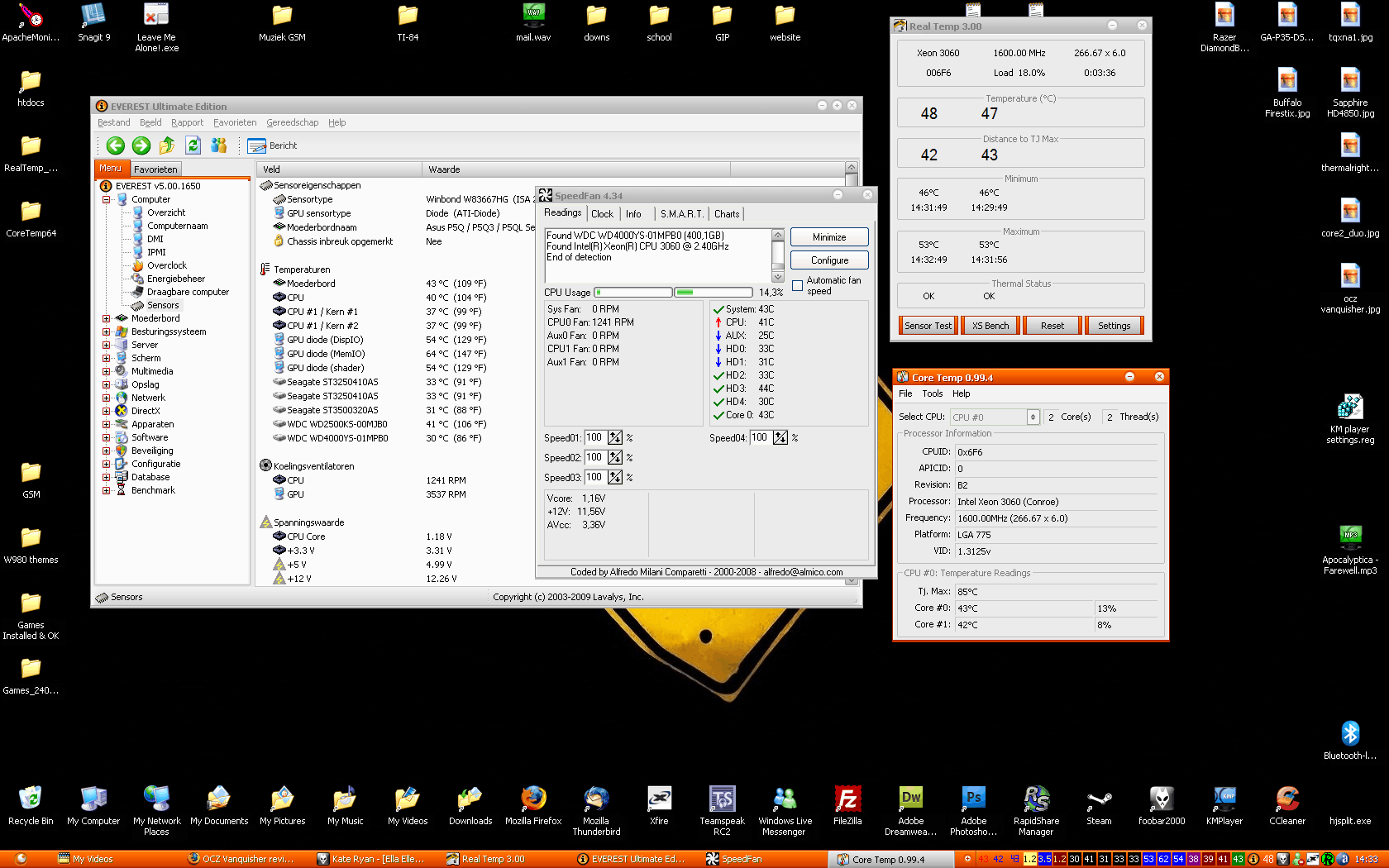Select Overclock item in EVEREST tree
Viewport: 1389px width, 868px height.
tap(166, 265)
